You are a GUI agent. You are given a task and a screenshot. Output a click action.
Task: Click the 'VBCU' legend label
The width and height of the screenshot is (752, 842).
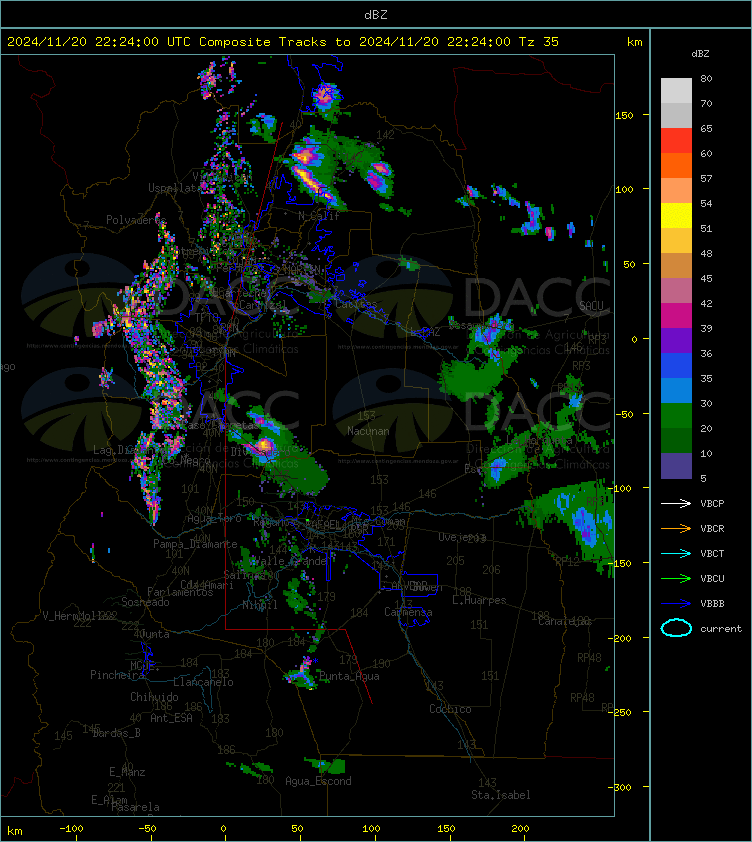click(712, 579)
